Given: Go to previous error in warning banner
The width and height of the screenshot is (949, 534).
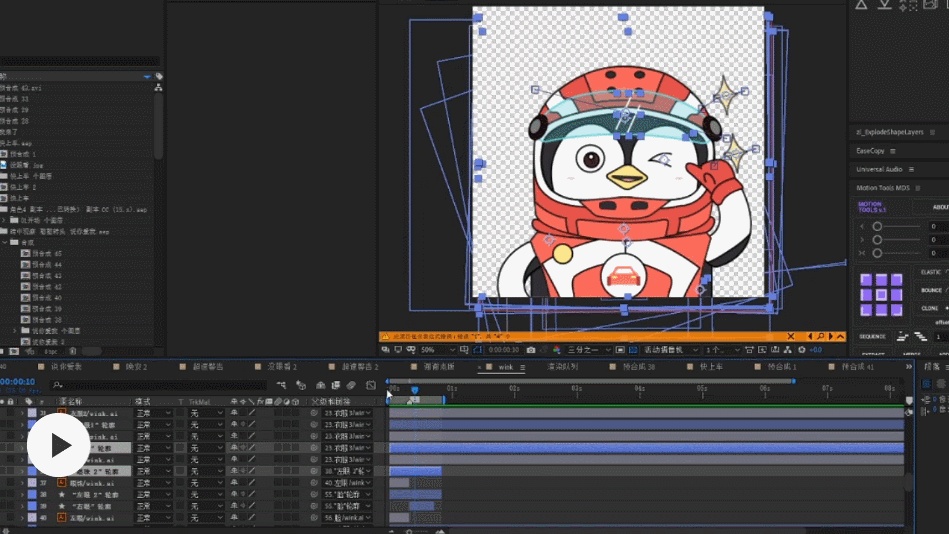Looking at the screenshot, I should click(x=810, y=337).
